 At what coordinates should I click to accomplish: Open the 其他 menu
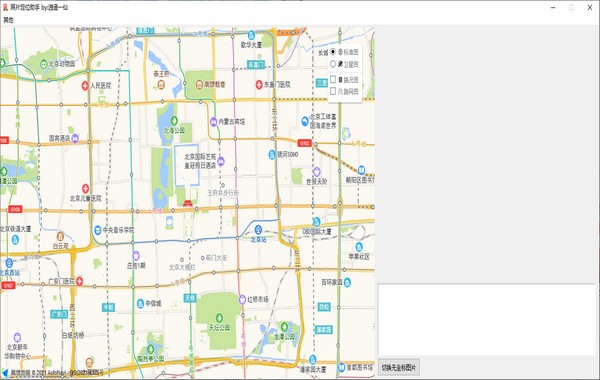pyautogui.click(x=8, y=20)
